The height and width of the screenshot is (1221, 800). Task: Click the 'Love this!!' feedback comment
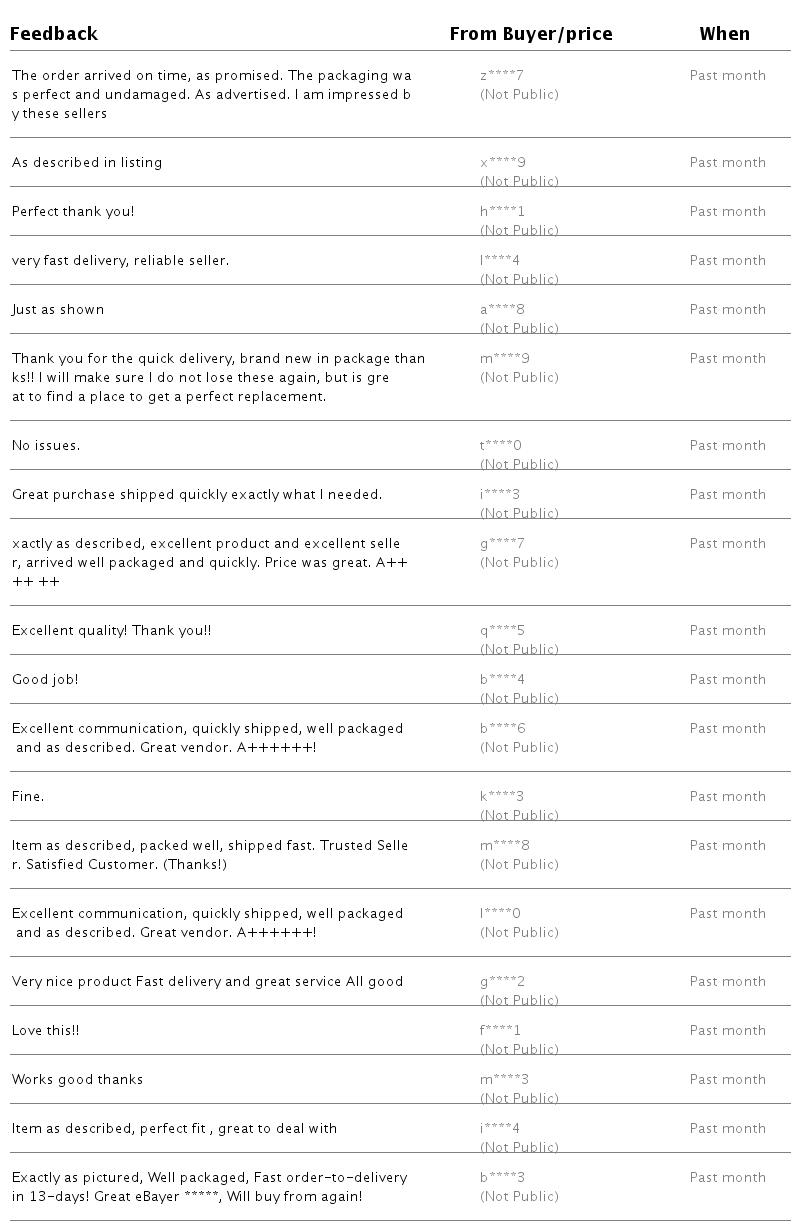point(45,1031)
